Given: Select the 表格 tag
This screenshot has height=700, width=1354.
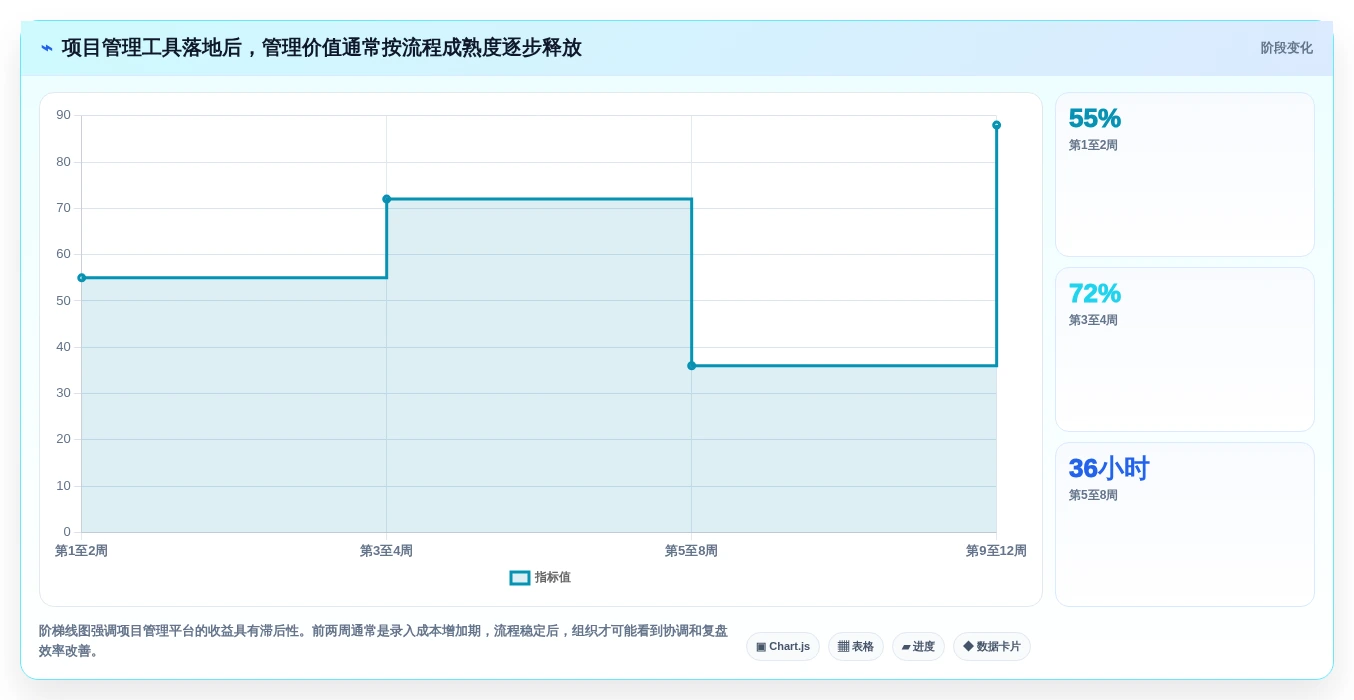Looking at the screenshot, I should coord(856,647).
